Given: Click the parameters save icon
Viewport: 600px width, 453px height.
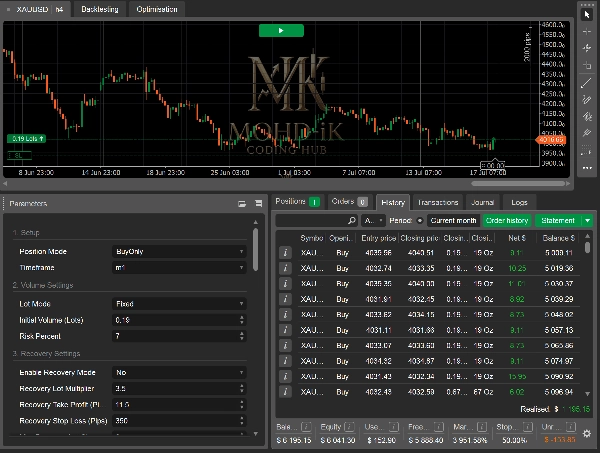Looking at the screenshot, I should click(259, 204).
